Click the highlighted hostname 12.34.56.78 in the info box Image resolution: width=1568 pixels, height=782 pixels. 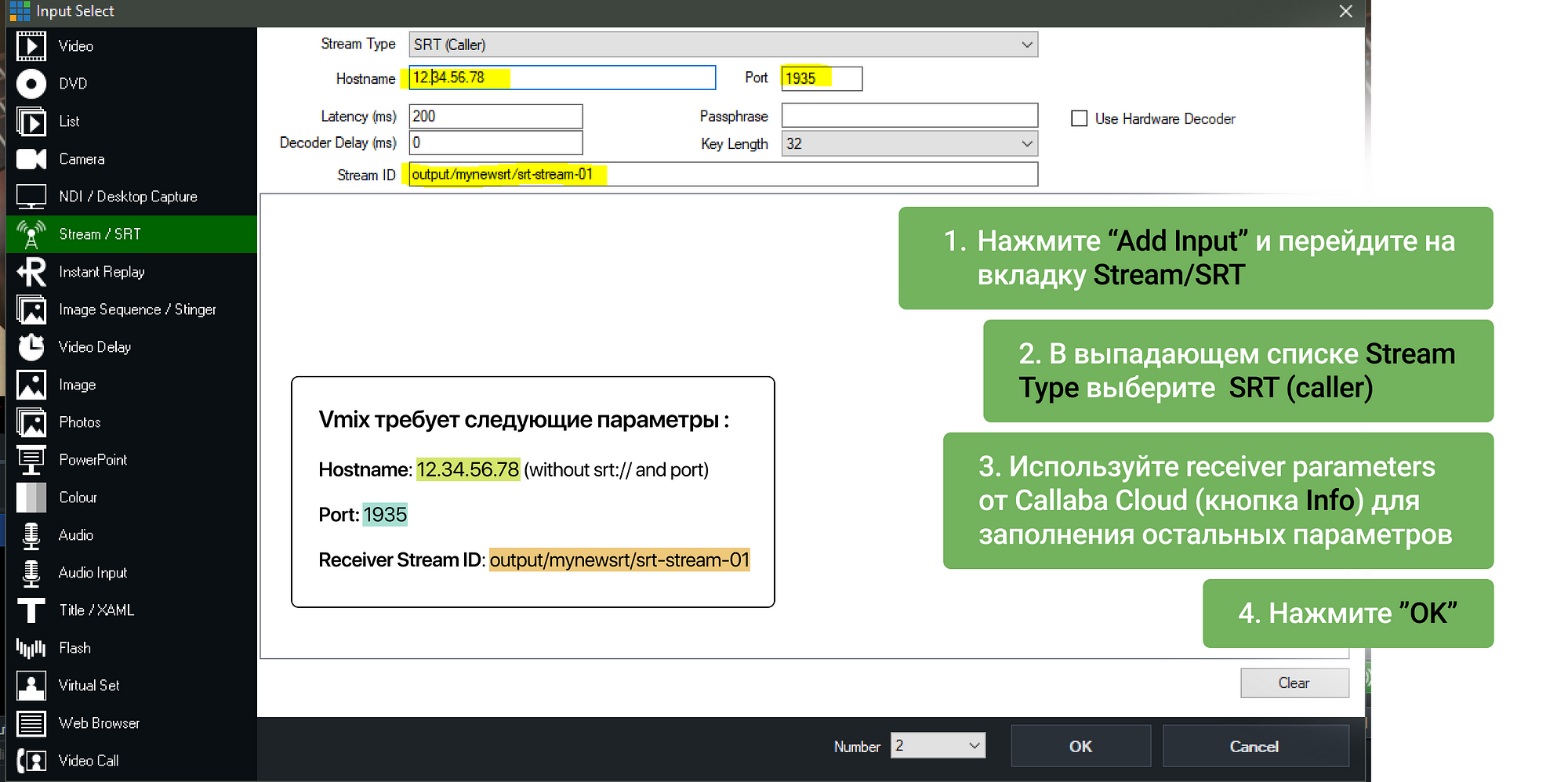(468, 469)
